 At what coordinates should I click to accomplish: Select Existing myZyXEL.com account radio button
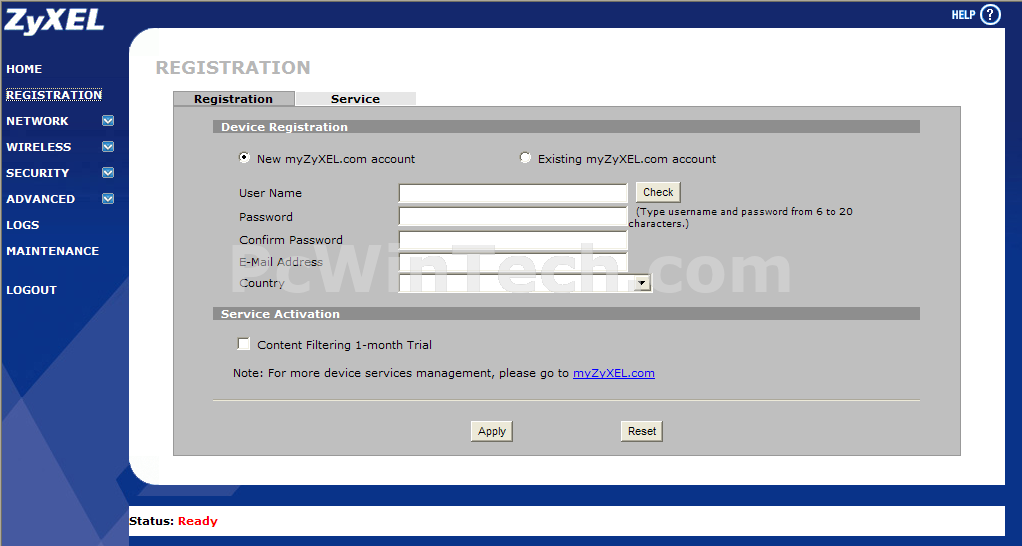525,158
